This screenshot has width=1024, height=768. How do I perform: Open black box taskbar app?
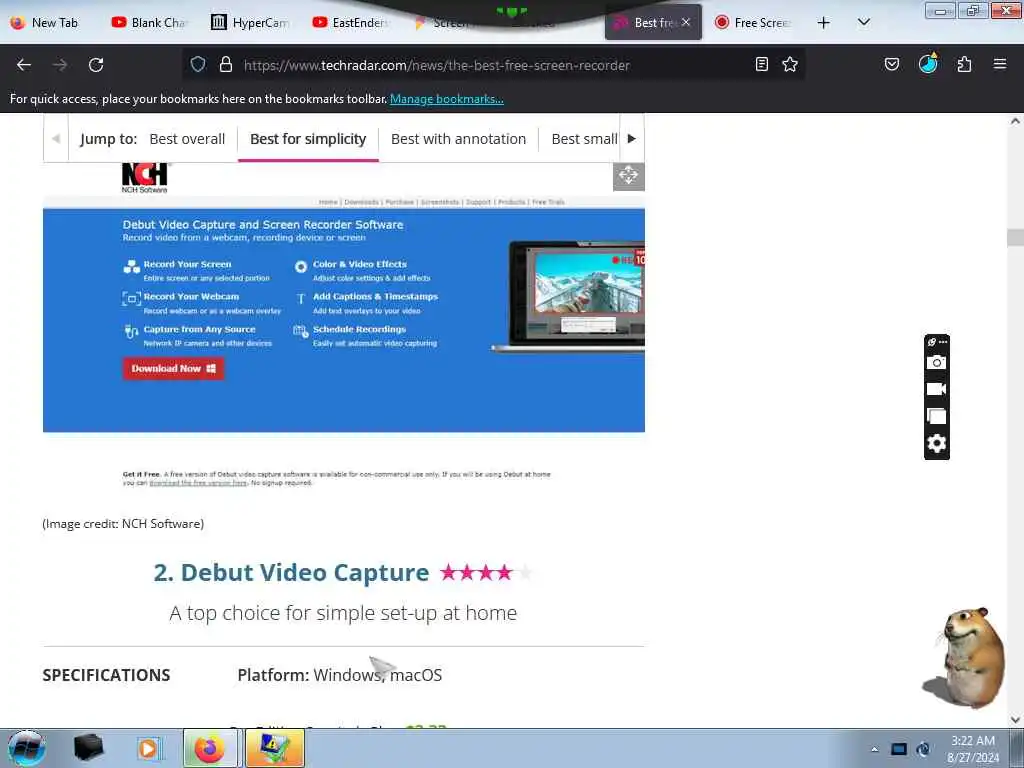(88, 748)
